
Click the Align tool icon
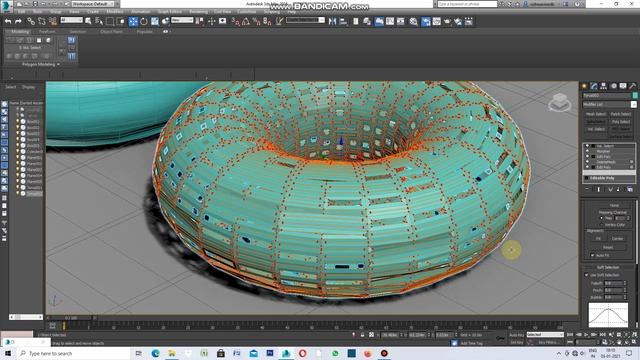(343, 21)
